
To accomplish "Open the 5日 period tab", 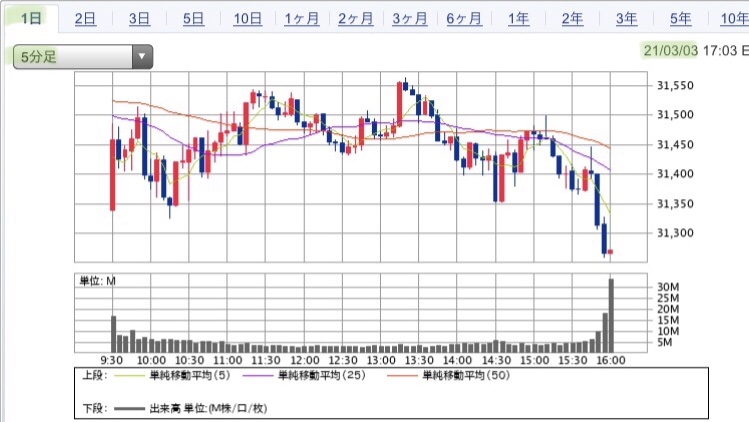I will [x=193, y=19].
